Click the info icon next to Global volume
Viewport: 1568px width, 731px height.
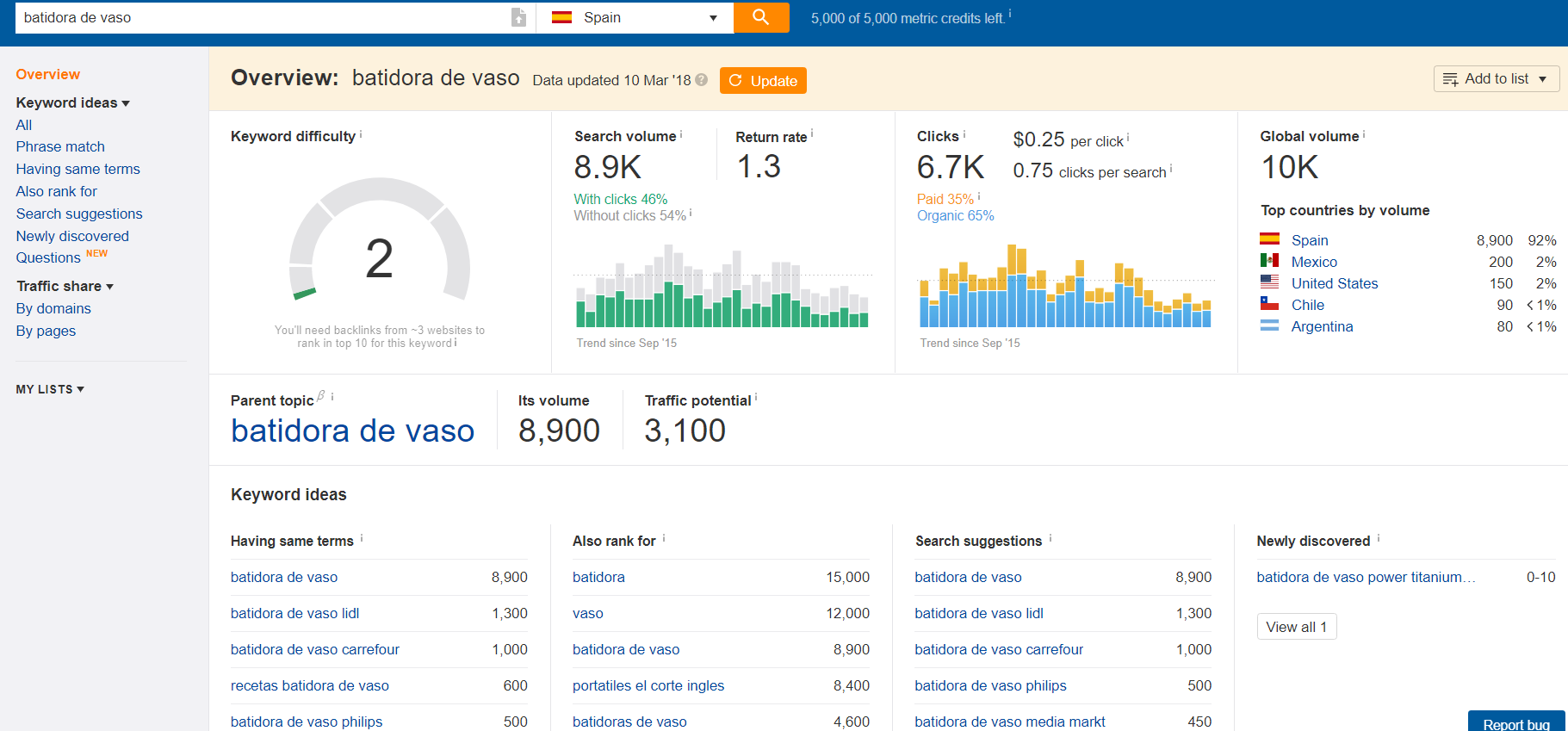click(1364, 133)
